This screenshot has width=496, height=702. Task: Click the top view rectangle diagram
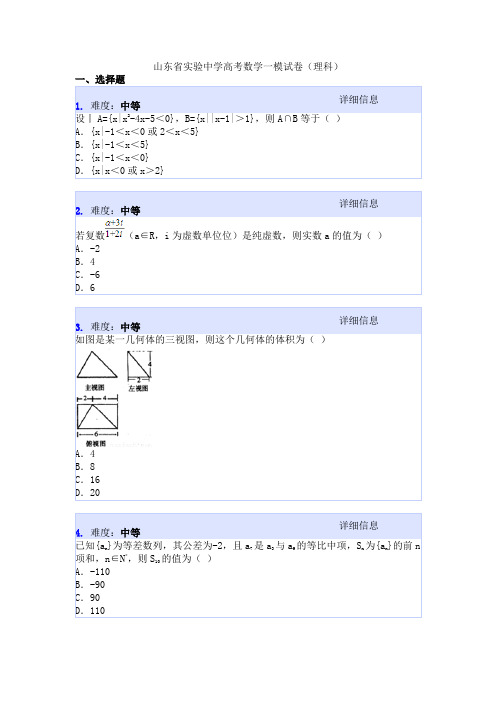coord(98,417)
